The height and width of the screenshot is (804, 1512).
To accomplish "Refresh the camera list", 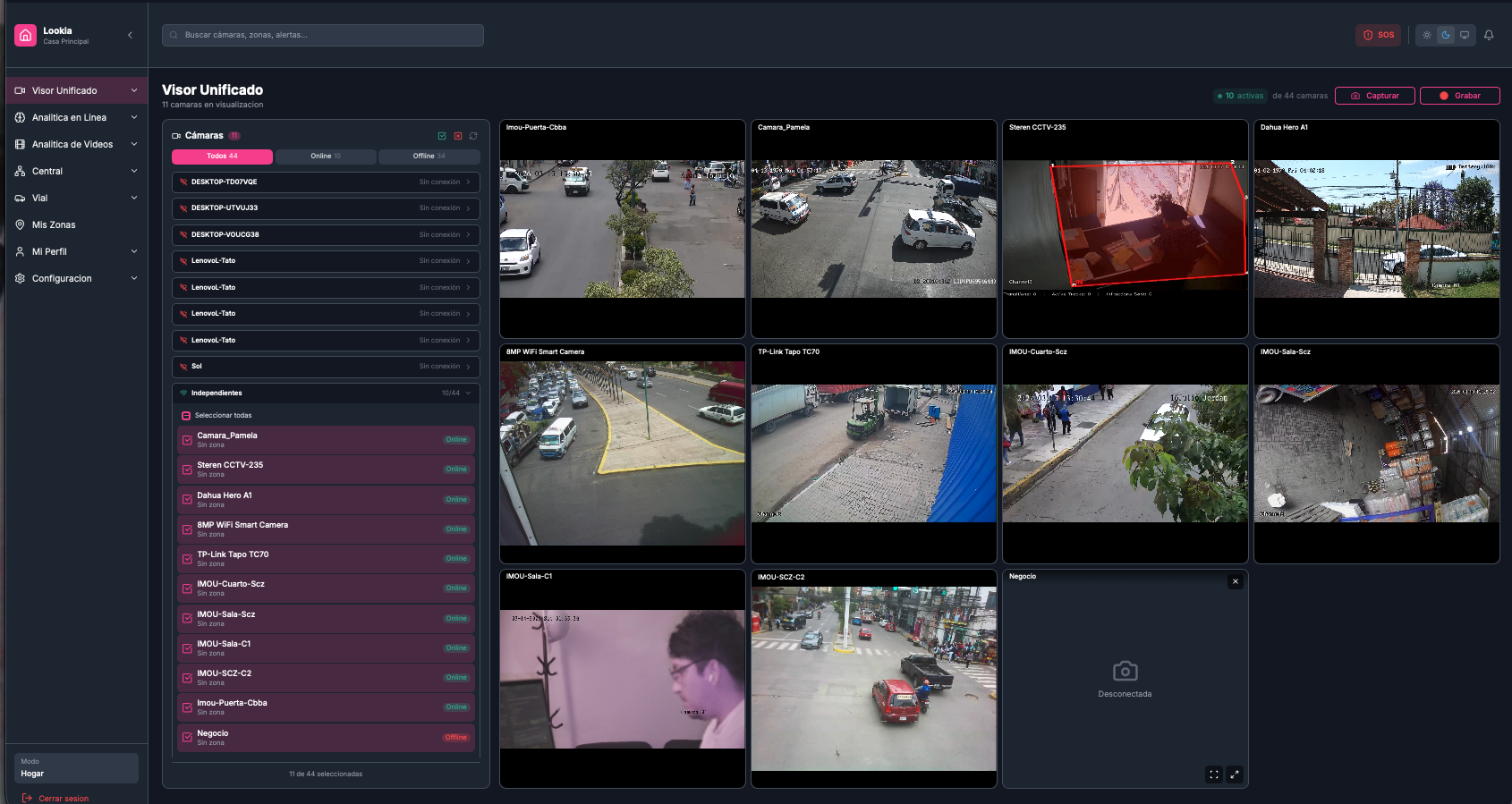I will 473,136.
